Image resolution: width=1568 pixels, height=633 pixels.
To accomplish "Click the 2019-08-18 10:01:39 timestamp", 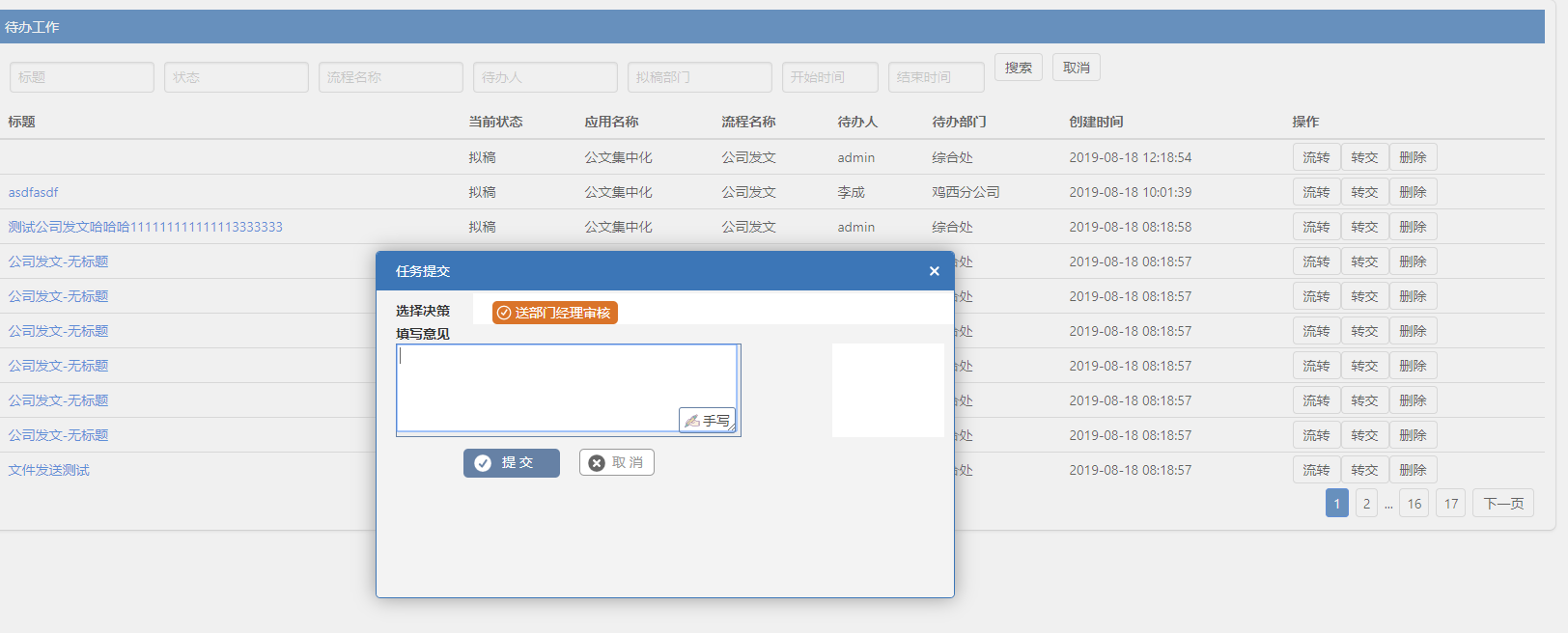I will [x=1130, y=192].
